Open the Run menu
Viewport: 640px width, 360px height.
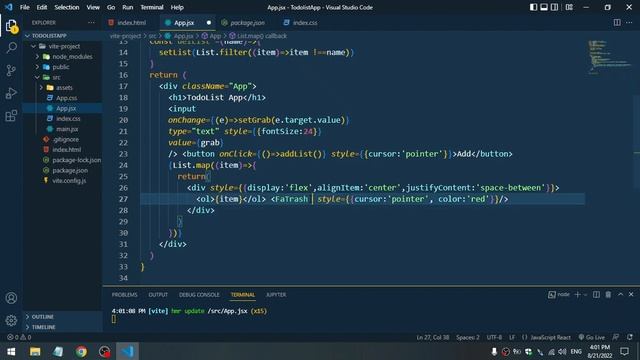pos(127,7)
